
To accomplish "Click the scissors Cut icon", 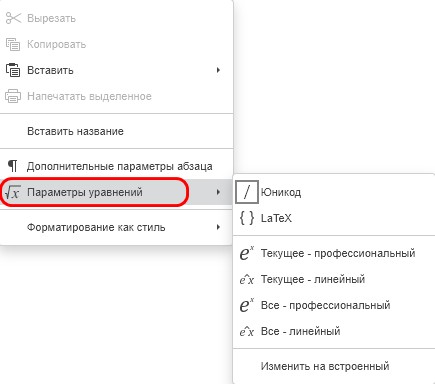I will point(13,18).
